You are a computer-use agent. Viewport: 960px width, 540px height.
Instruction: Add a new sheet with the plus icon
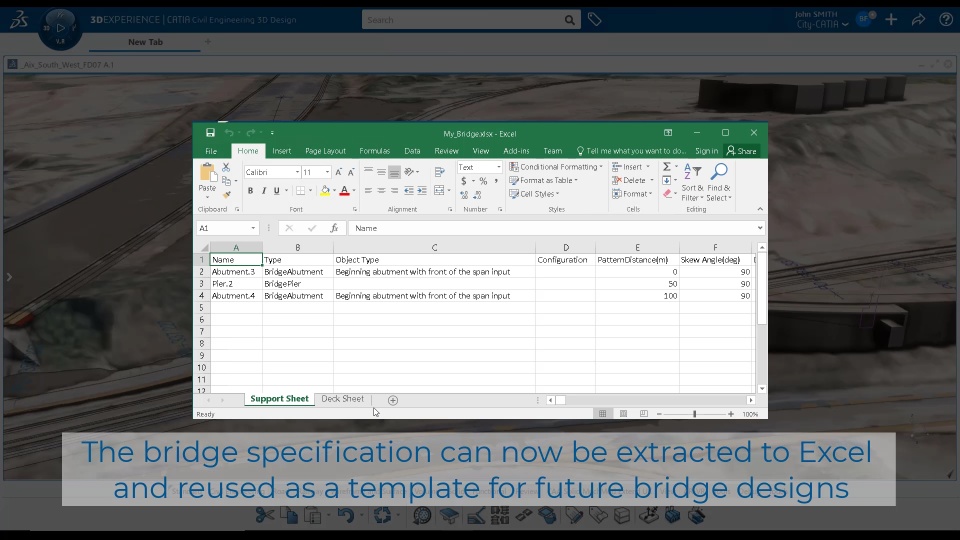point(393,400)
